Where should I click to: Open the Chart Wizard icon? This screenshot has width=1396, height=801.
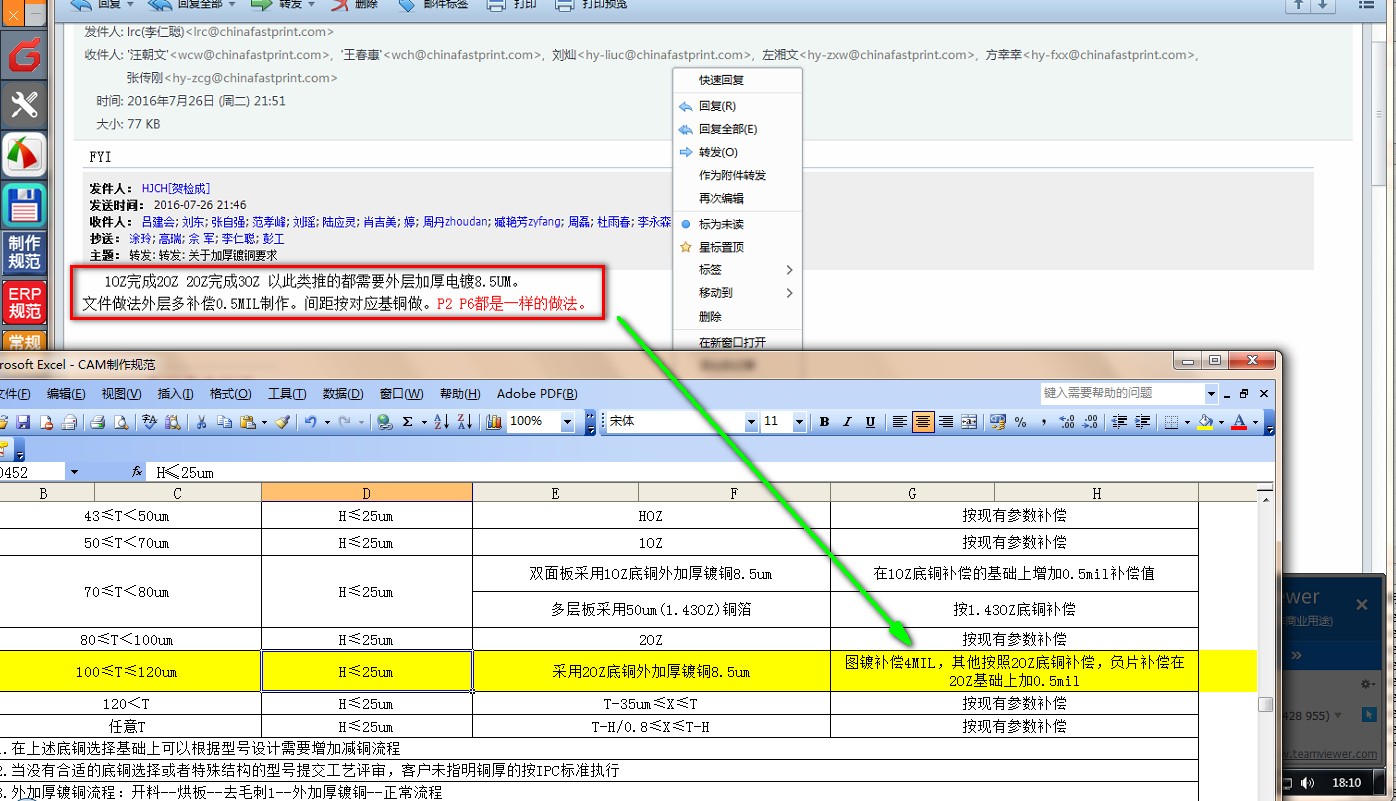coord(494,422)
